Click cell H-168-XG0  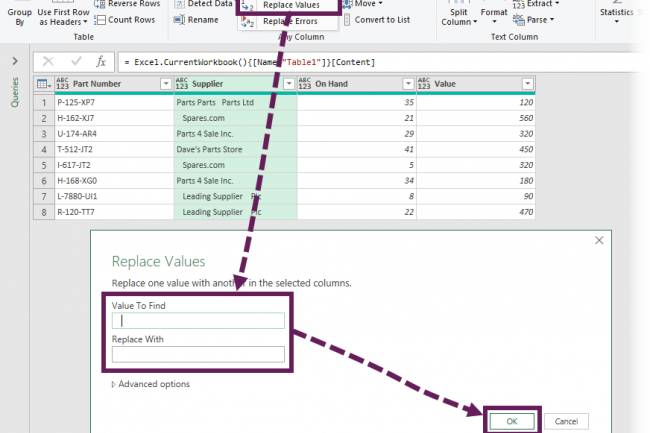click(114, 181)
